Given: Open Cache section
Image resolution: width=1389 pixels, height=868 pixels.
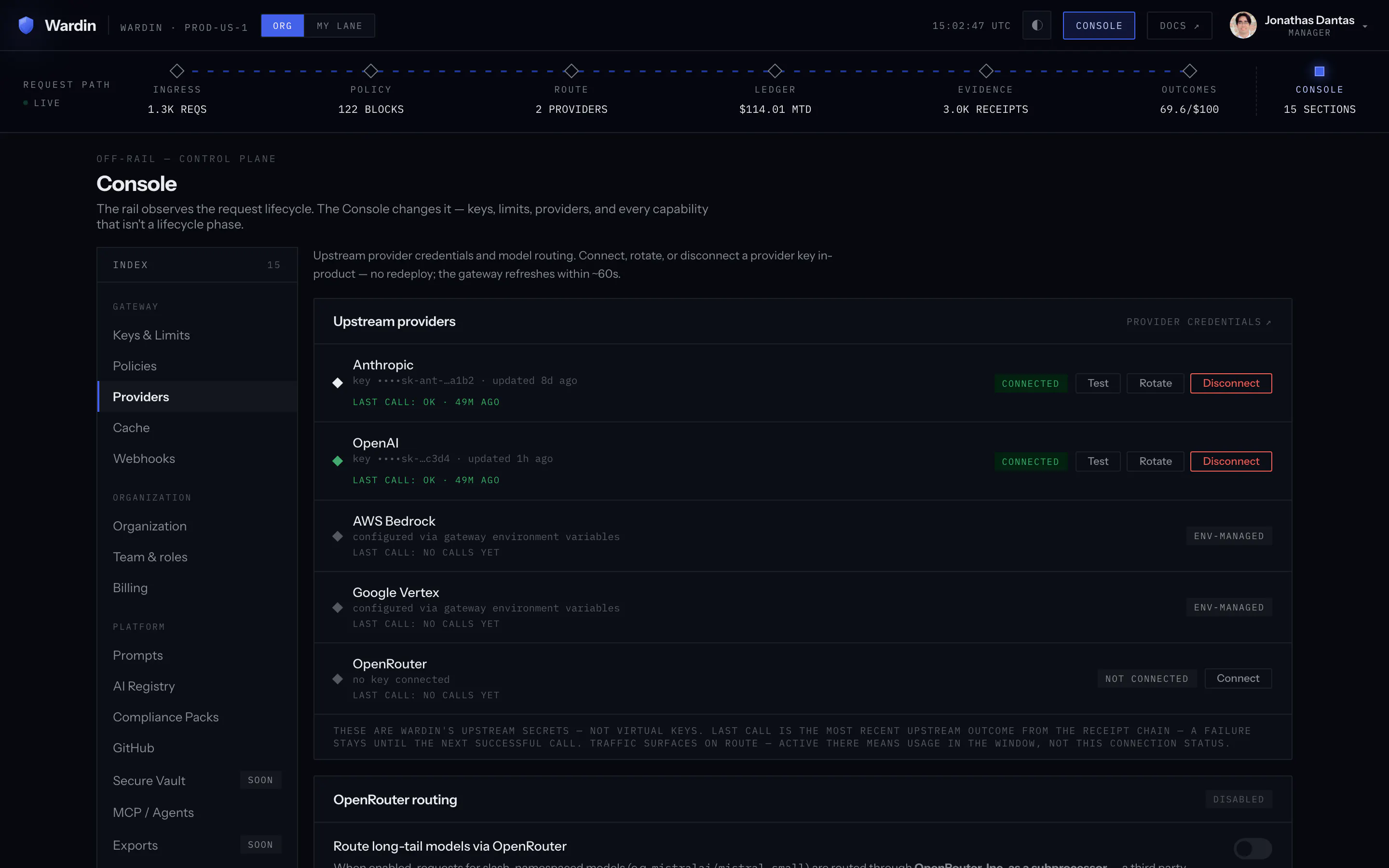Looking at the screenshot, I should (x=197, y=428).
